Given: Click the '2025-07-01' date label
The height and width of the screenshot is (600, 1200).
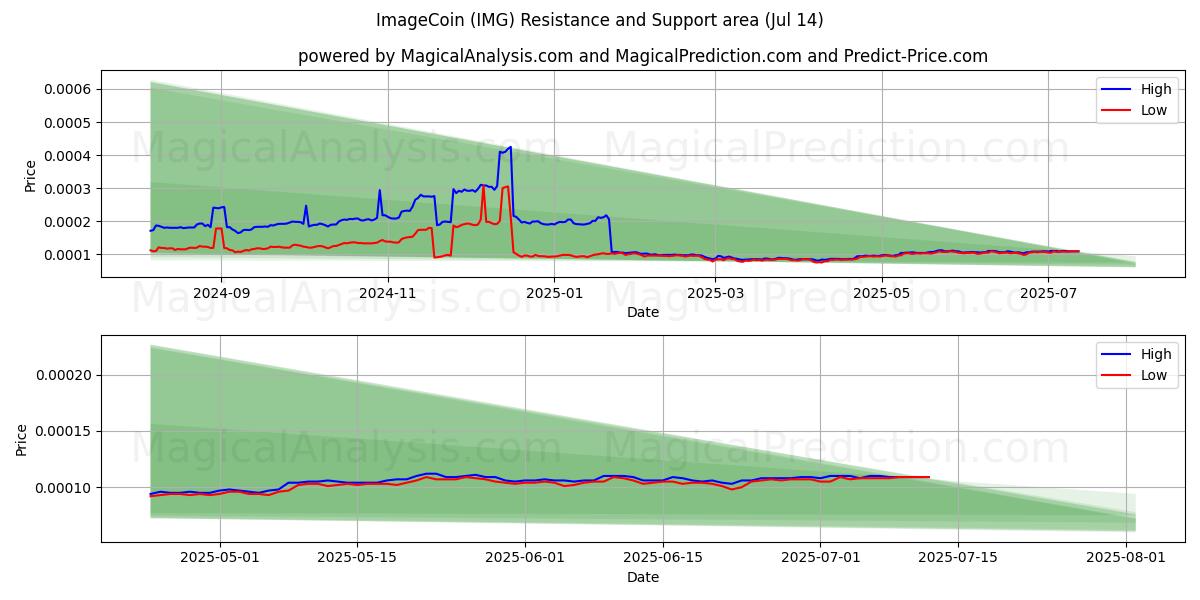Looking at the screenshot, I should tap(820, 559).
